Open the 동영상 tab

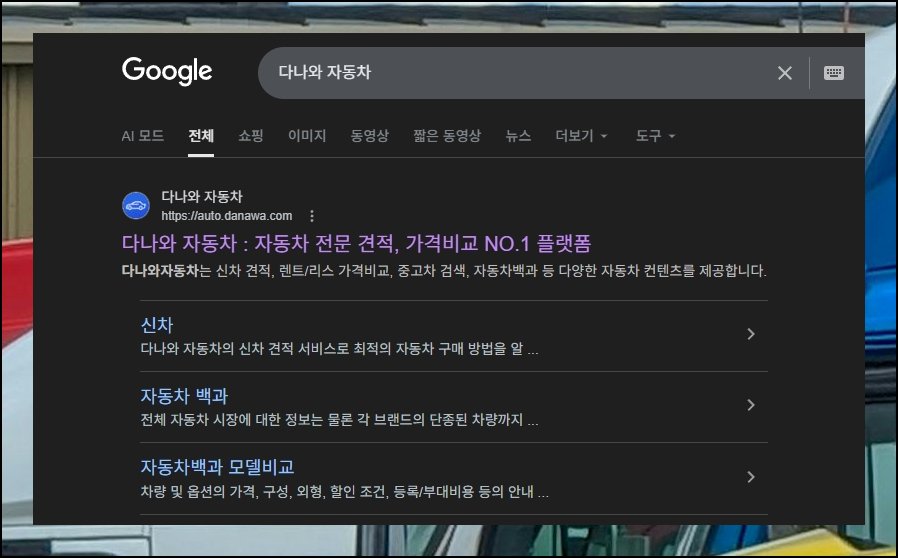tap(369, 136)
